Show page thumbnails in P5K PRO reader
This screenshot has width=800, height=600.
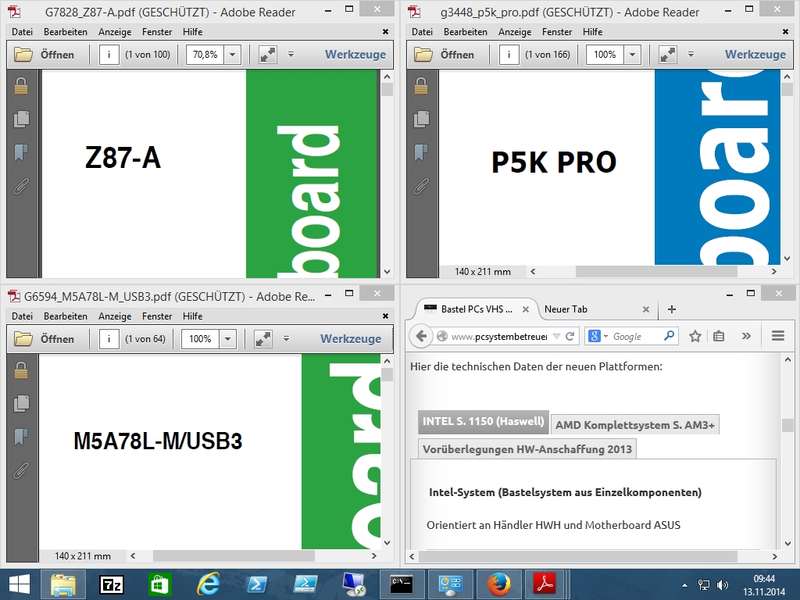click(x=421, y=119)
